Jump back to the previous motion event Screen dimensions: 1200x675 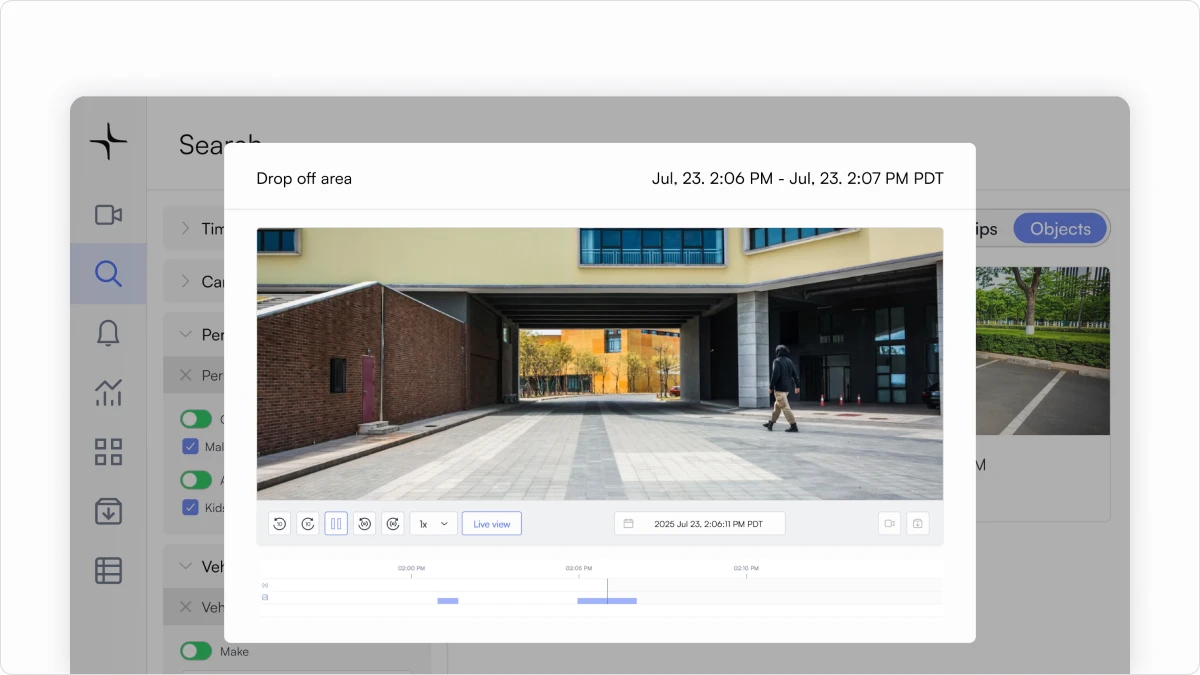tap(365, 523)
